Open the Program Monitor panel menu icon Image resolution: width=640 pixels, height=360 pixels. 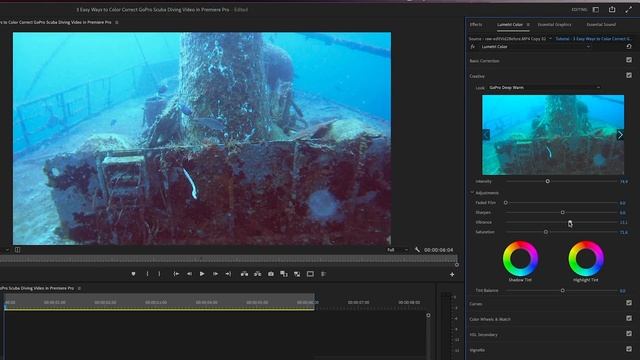point(117,22)
